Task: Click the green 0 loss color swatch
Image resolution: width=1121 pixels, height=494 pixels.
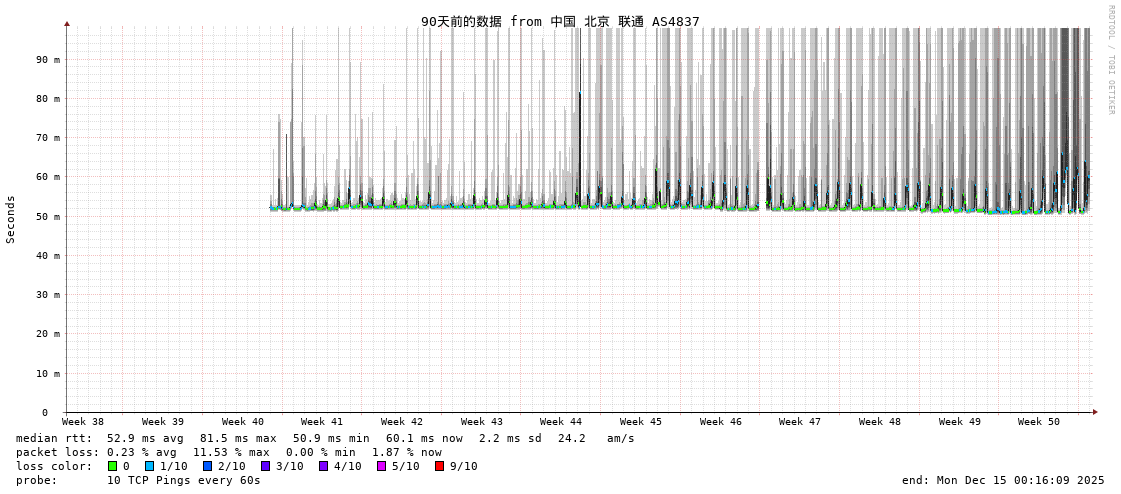Action: pos(113,466)
